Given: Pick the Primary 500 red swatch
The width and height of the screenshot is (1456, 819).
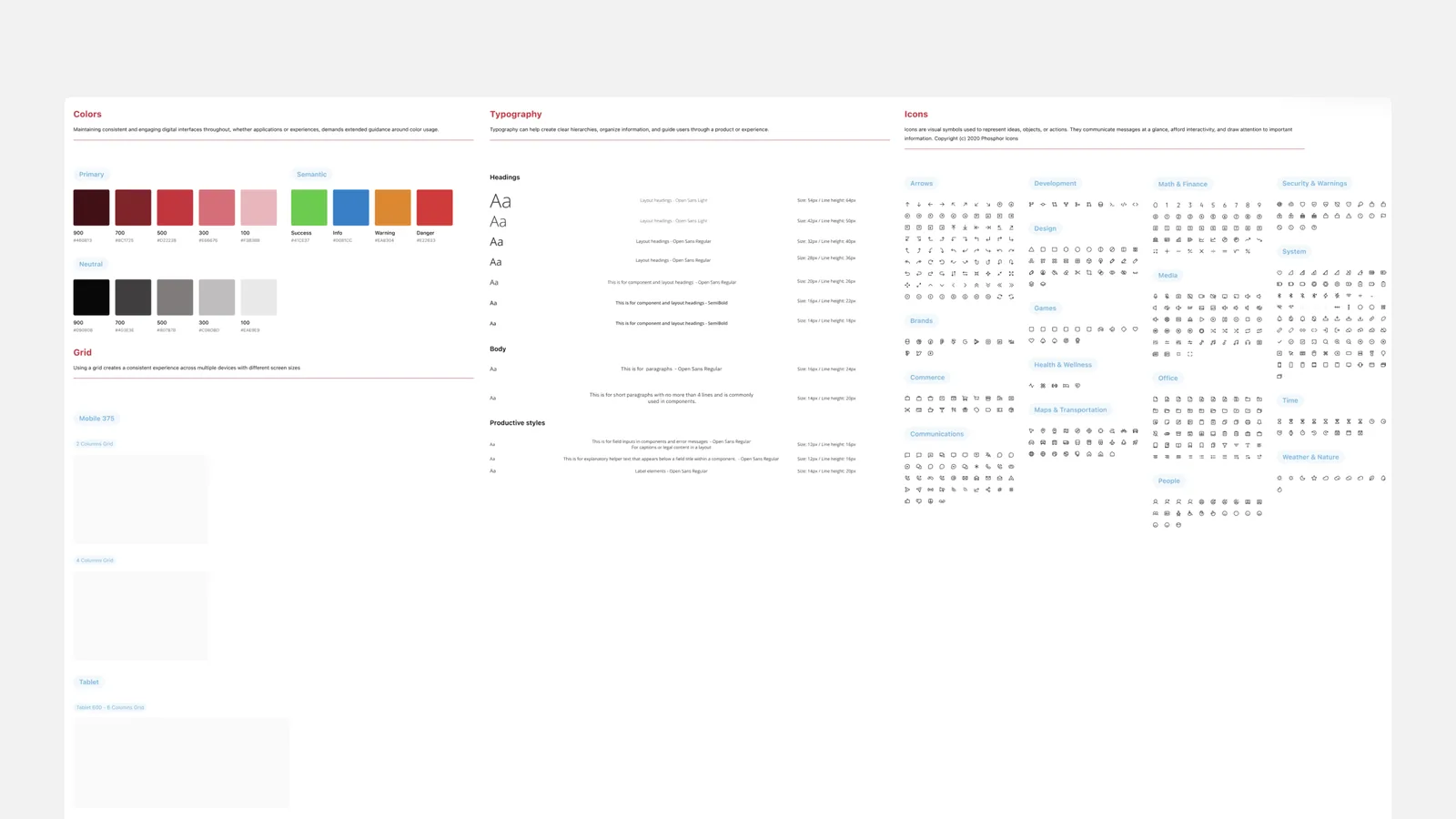Looking at the screenshot, I should pos(175,207).
